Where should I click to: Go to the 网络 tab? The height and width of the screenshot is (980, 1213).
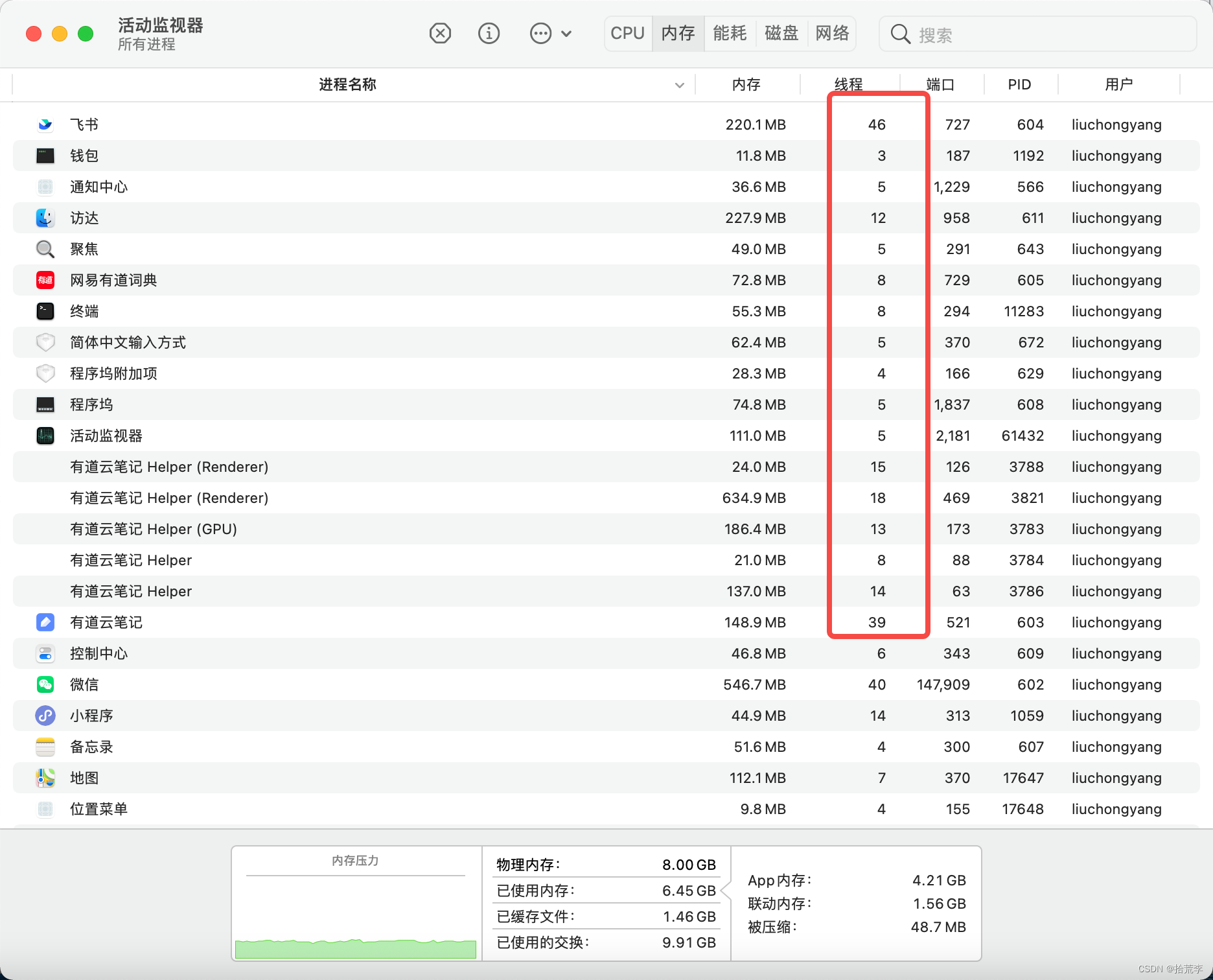pyautogui.click(x=832, y=33)
